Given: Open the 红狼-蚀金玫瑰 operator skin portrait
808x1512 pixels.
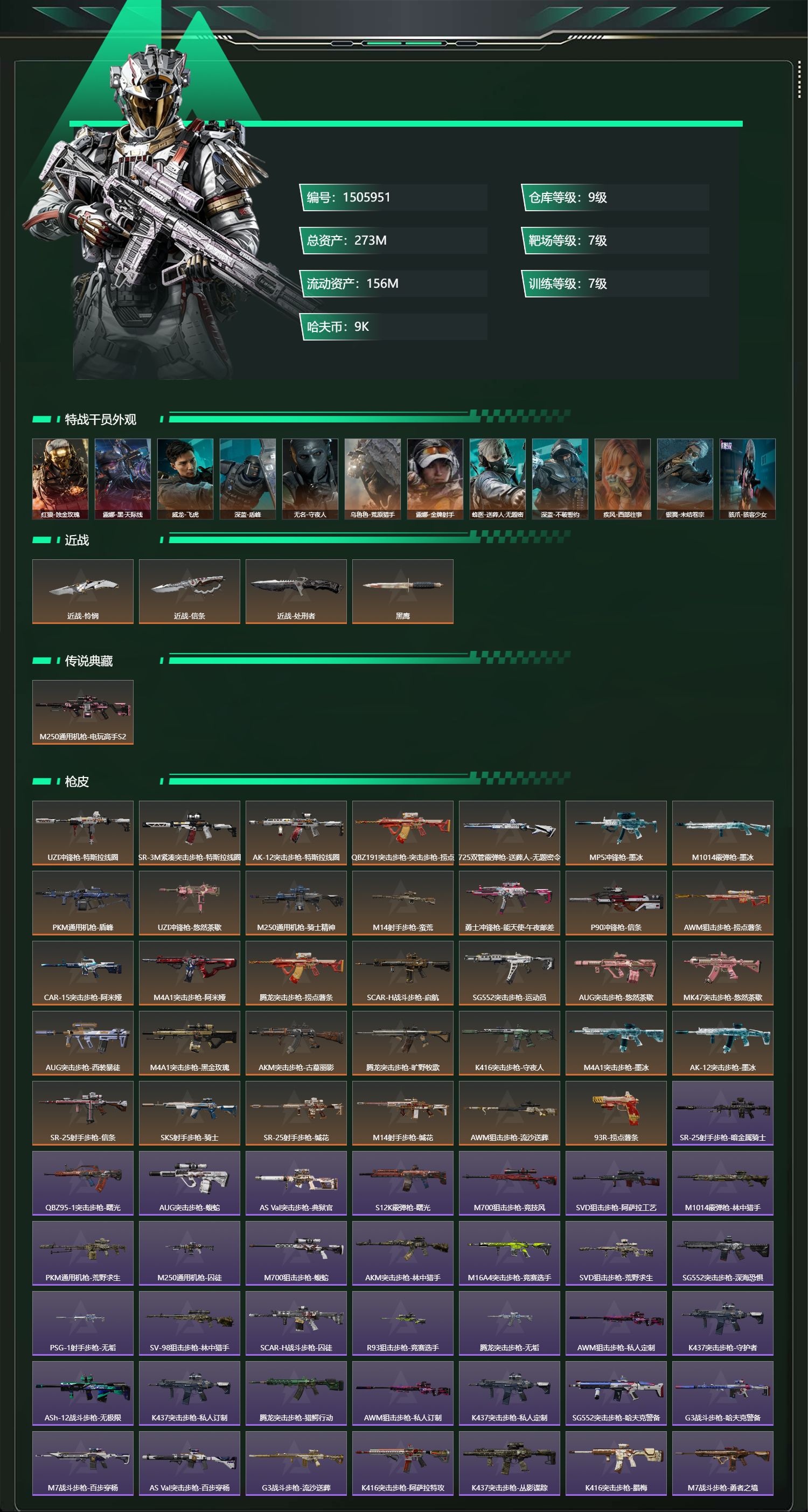Looking at the screenshot, I should pyautogui.click(x=60, y=478).
